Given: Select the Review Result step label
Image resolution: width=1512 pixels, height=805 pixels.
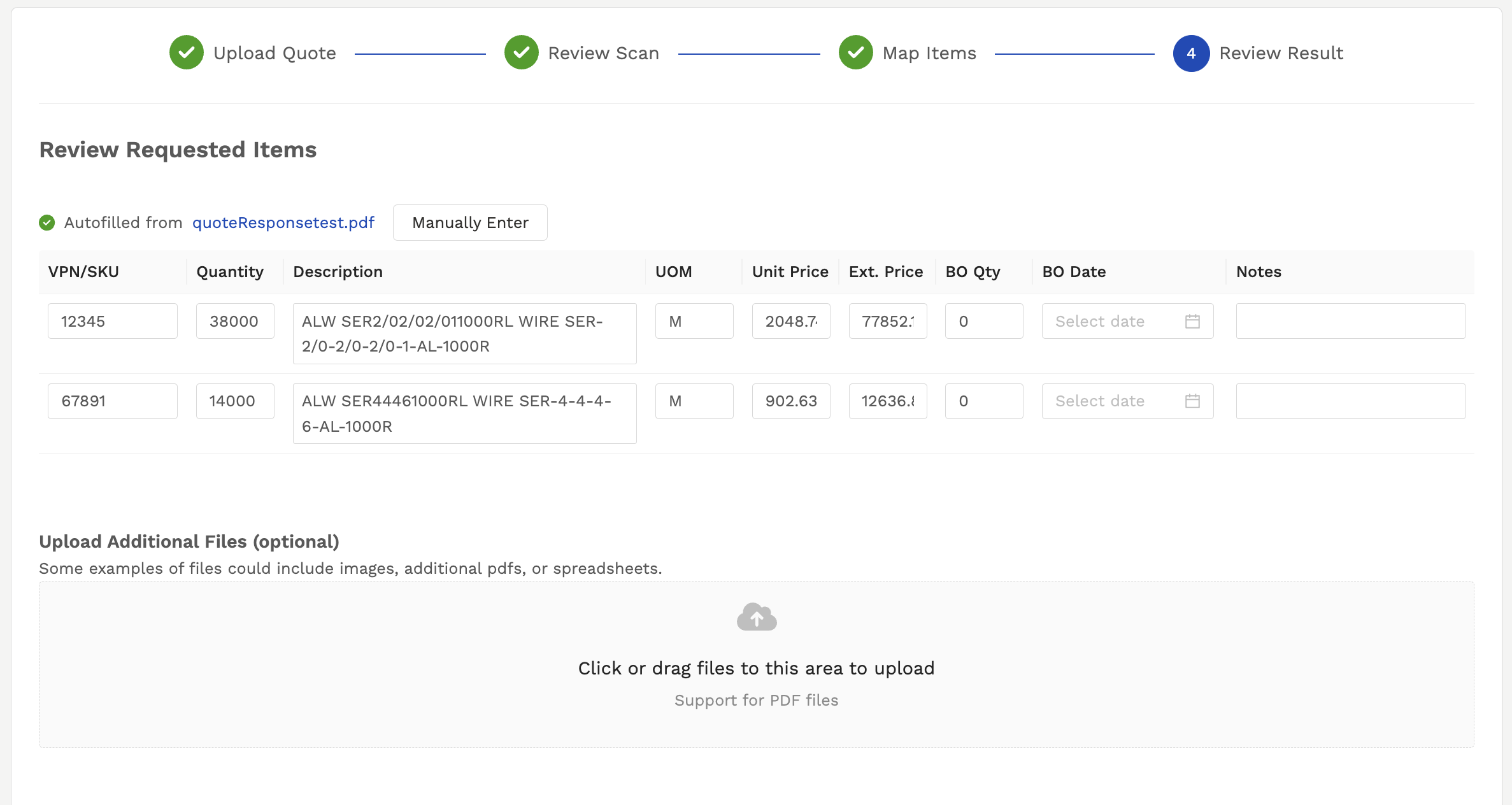Looking at the screenshot, I should [x=1281, y=53].
